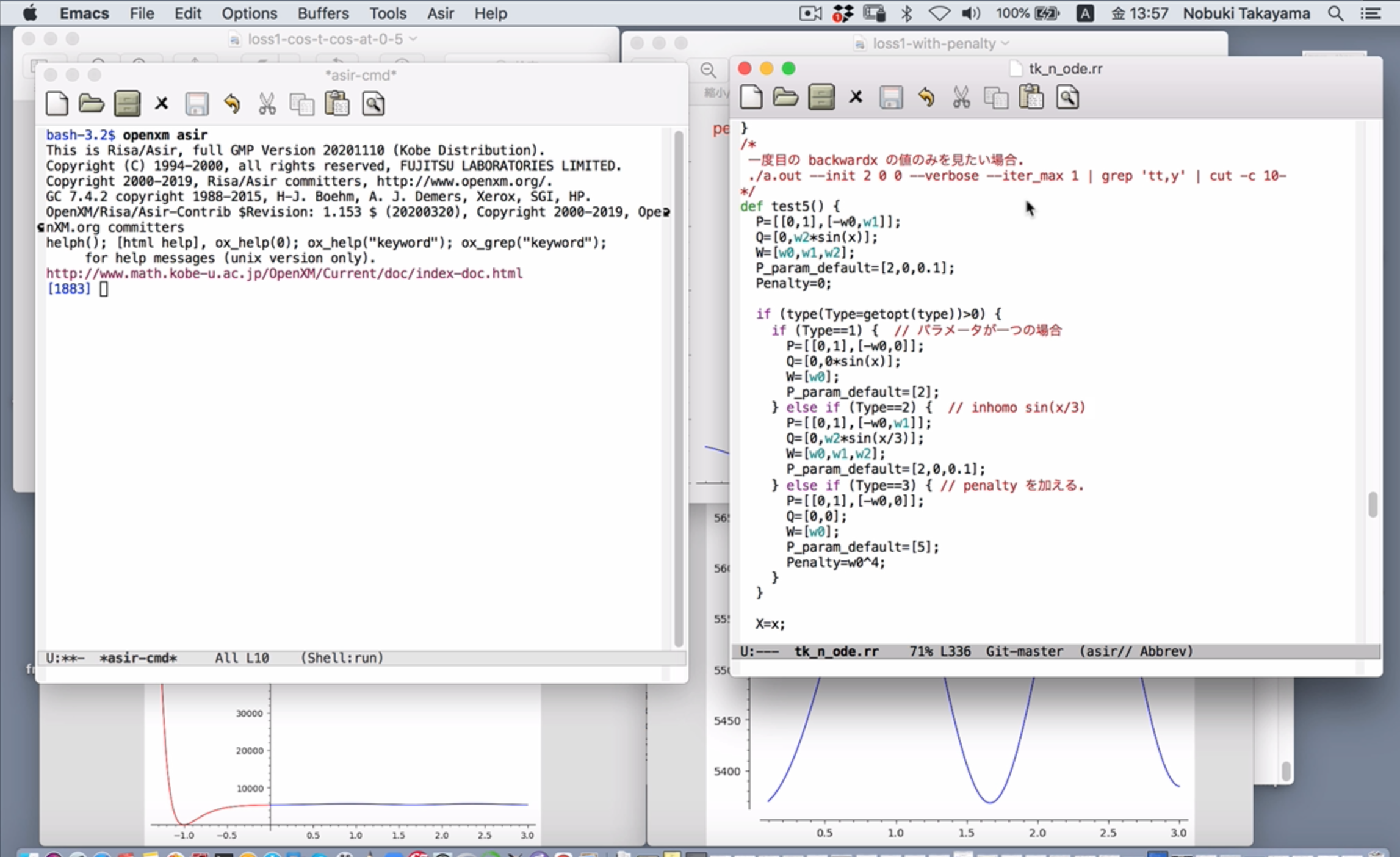Click Save floppy icon in tk_n_ode.rr toolbar
This screenshot has width=1400, height=857.
tap(891, 98)
